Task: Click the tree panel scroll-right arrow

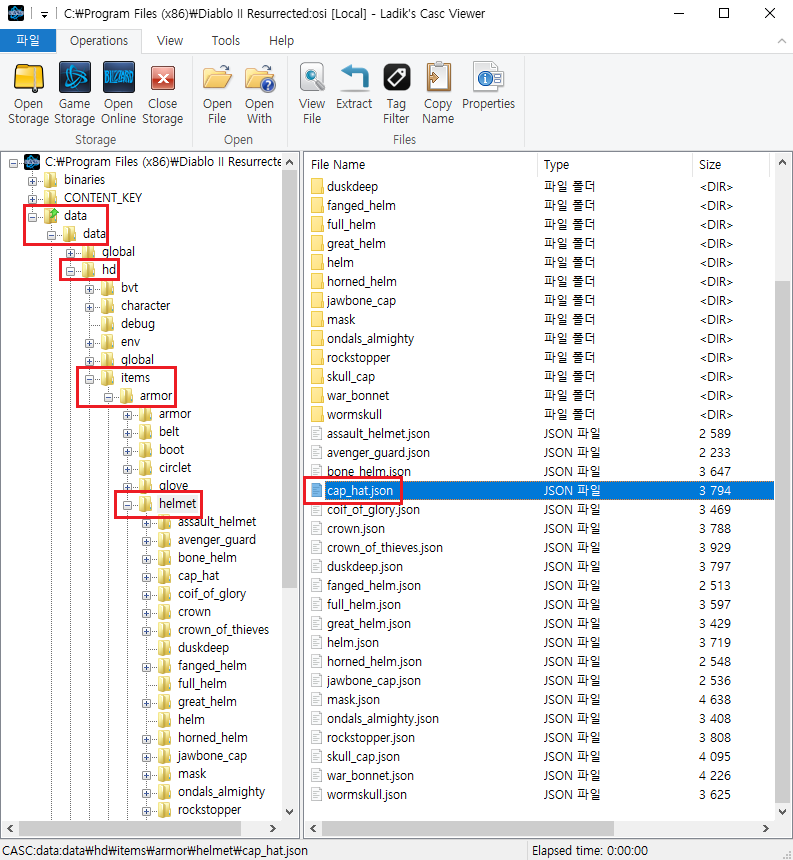Action: coord(273,828)
